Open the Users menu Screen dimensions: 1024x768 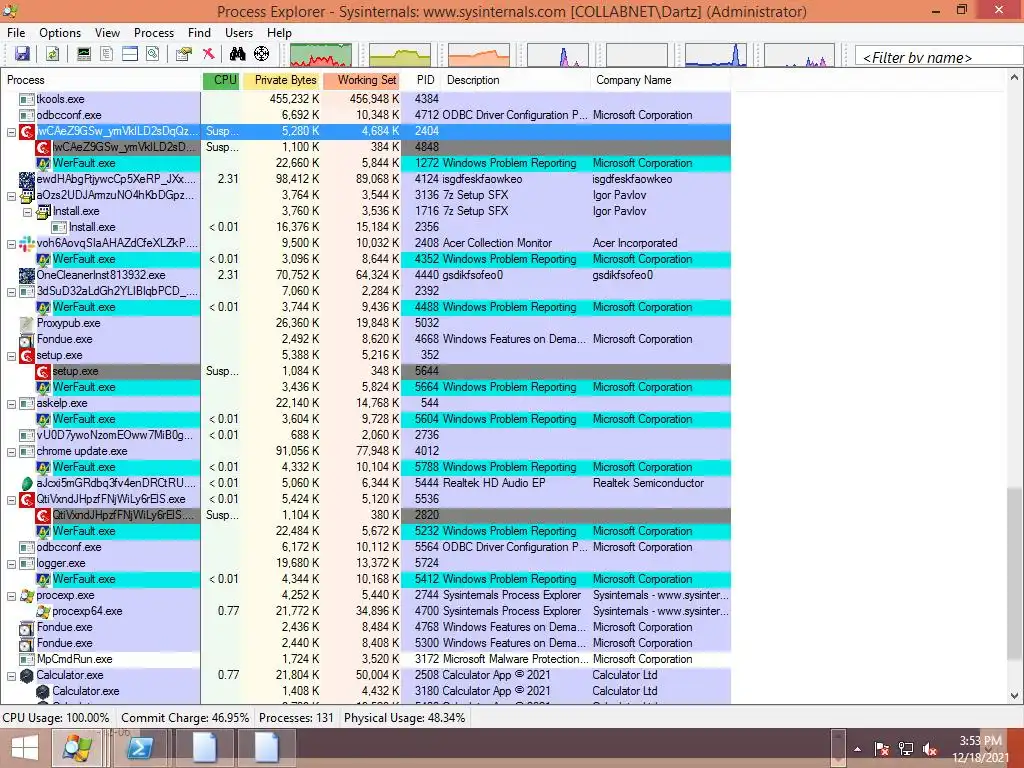pos(239,33)
